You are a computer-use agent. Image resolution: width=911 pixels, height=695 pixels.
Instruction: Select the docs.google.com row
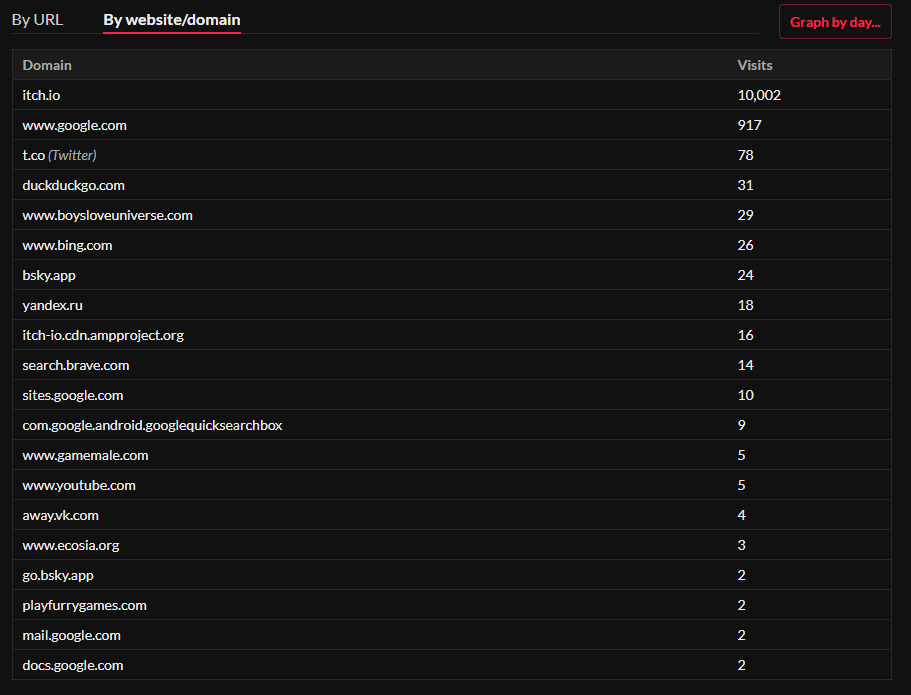point(73,665)
